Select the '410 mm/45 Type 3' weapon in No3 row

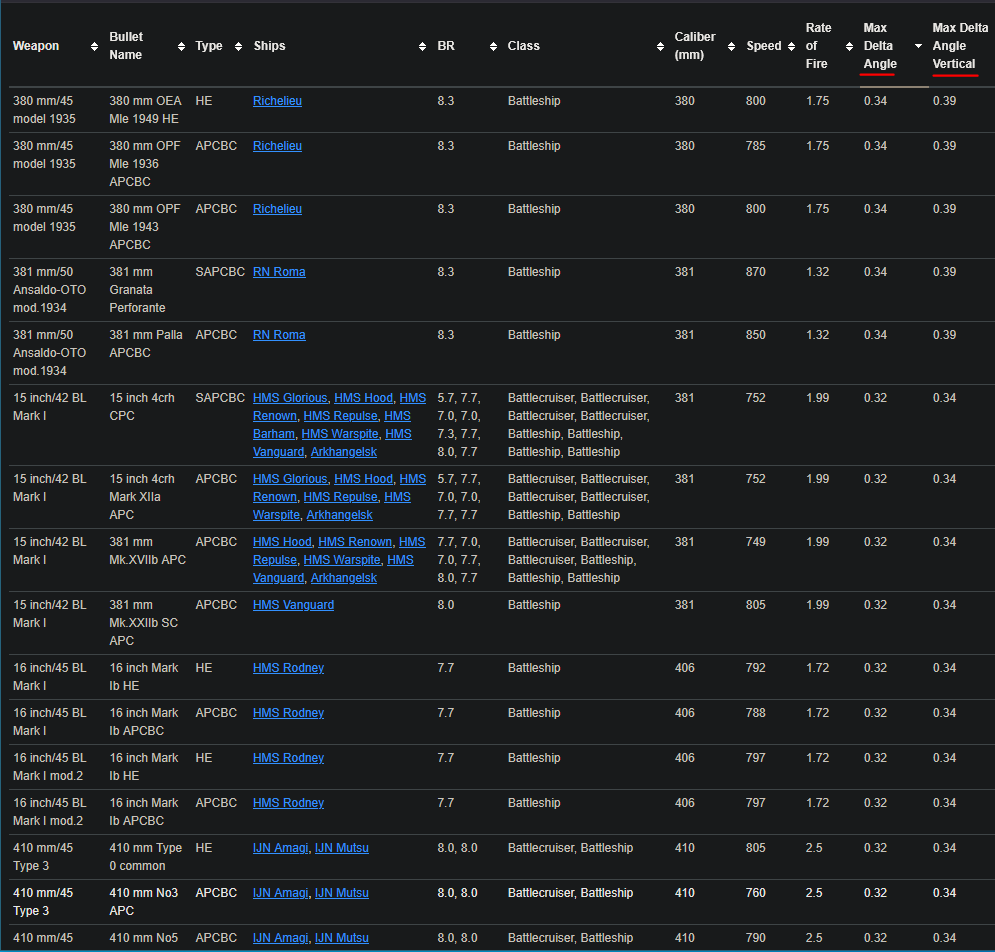pyautogui.click(x=43, y=902)
